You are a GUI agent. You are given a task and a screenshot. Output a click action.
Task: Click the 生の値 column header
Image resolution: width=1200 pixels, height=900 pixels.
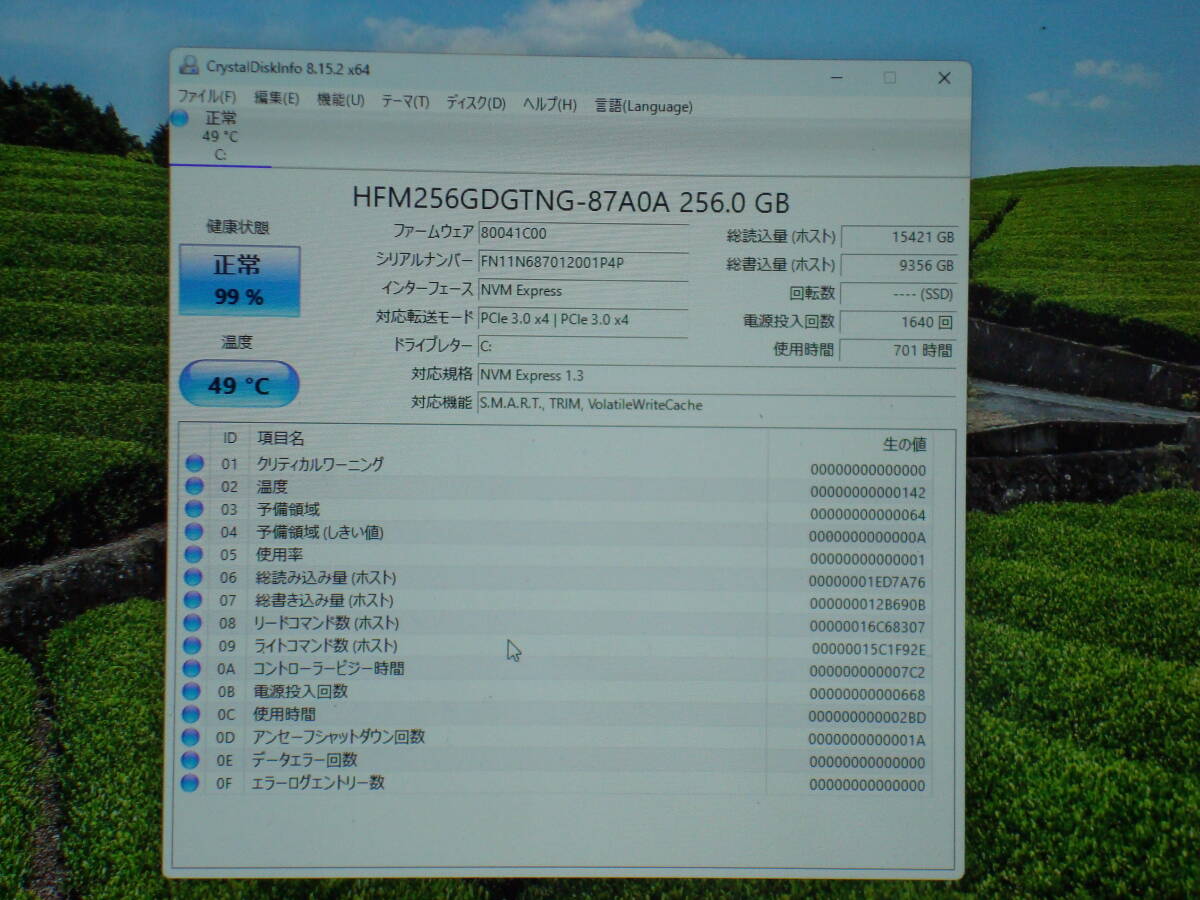pos(904,444)
